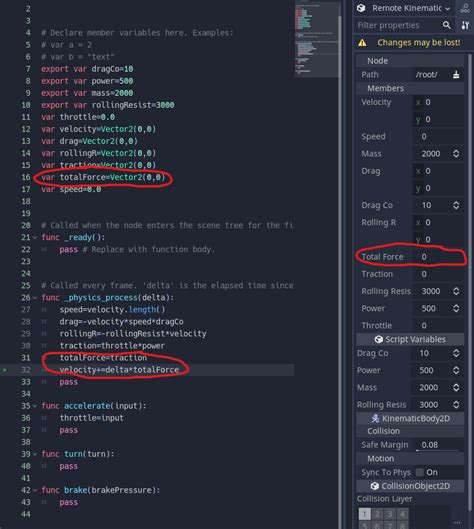Click the script minimap preview
474x529 pixels.
pyautogui.click(x=316, y=39)
